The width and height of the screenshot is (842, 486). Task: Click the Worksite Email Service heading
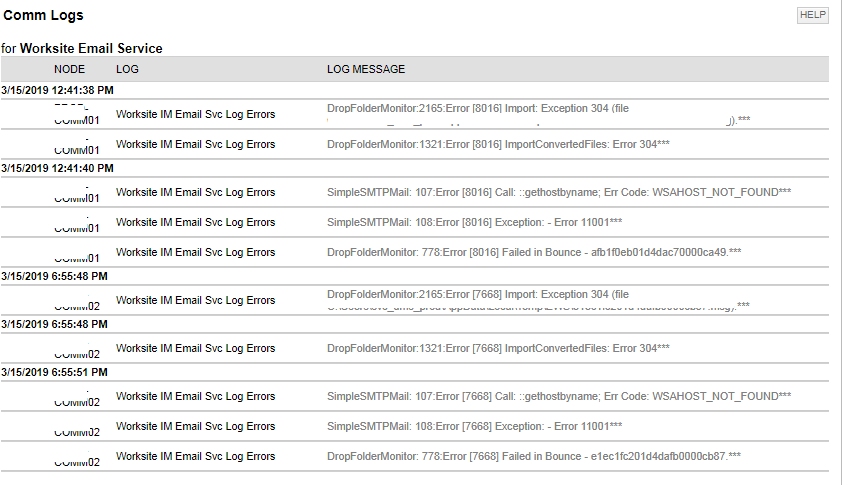coord(91,48)
